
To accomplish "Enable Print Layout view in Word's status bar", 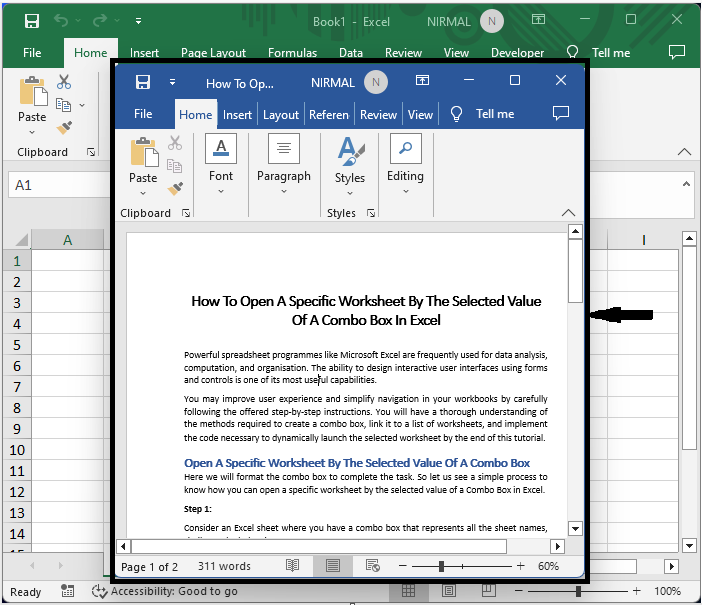I will point(332,566).
